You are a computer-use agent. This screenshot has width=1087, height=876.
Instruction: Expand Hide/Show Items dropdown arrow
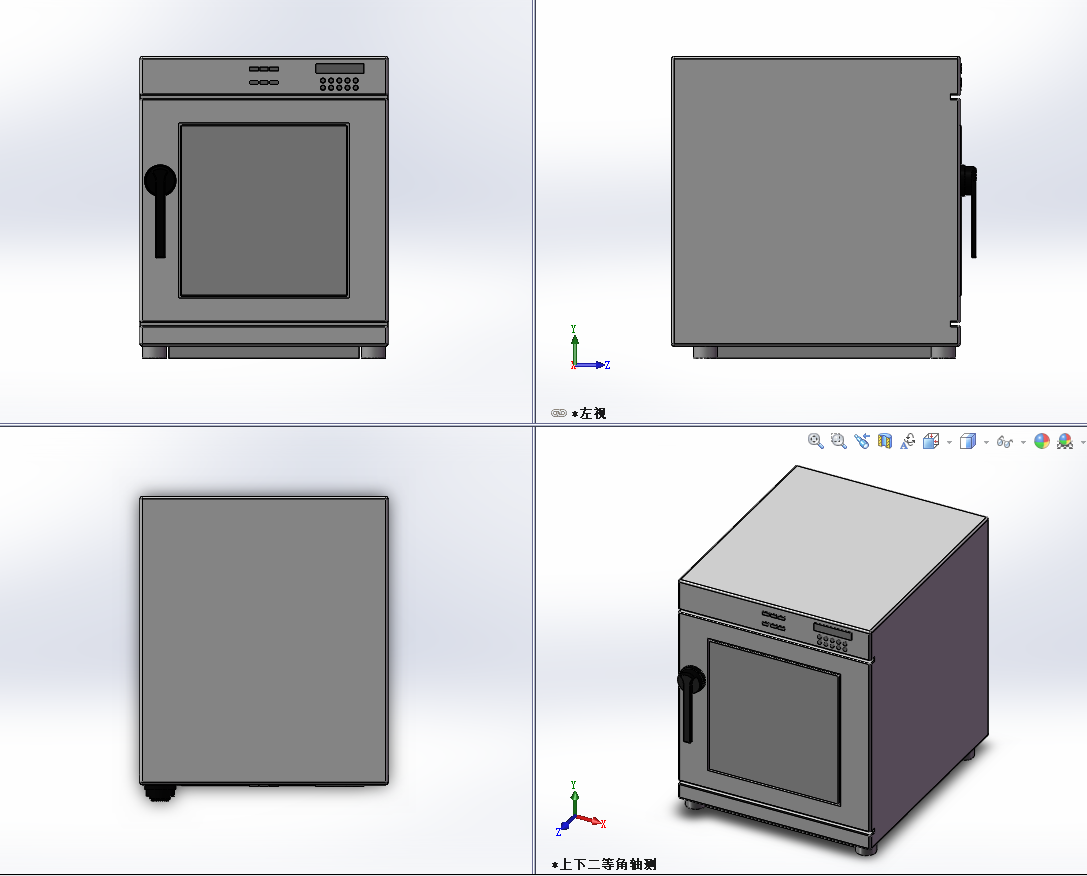1023,442
